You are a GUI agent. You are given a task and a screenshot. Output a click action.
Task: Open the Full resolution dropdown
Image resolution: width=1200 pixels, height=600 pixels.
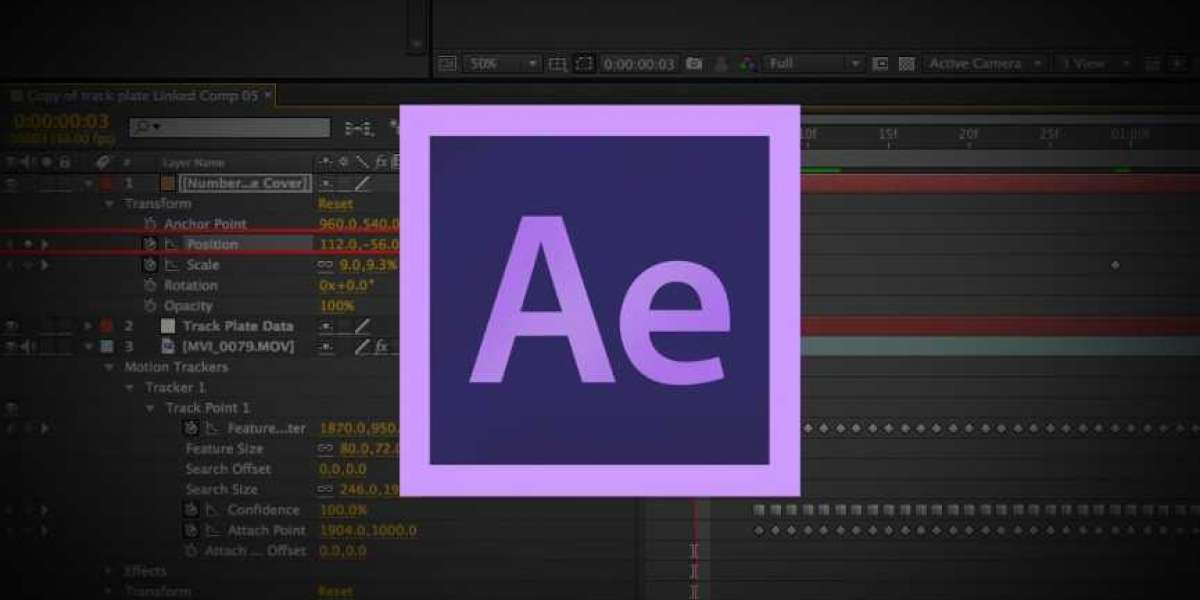pos(813,63)
